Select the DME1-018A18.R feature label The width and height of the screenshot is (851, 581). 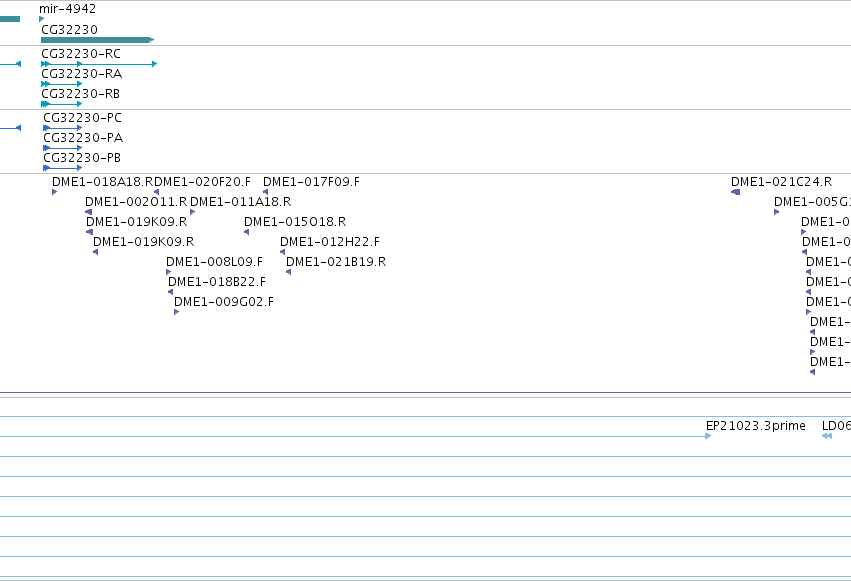pos(103,182)
